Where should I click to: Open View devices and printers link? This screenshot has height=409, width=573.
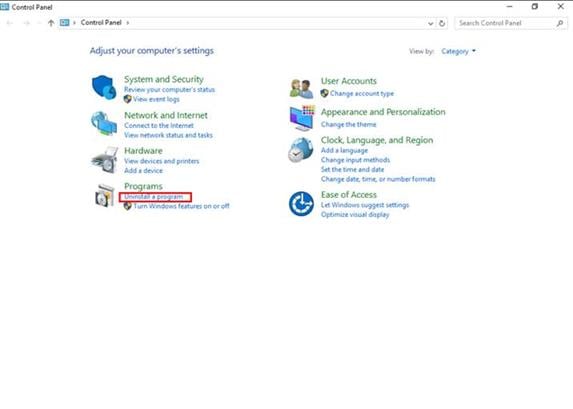(162, 161)
